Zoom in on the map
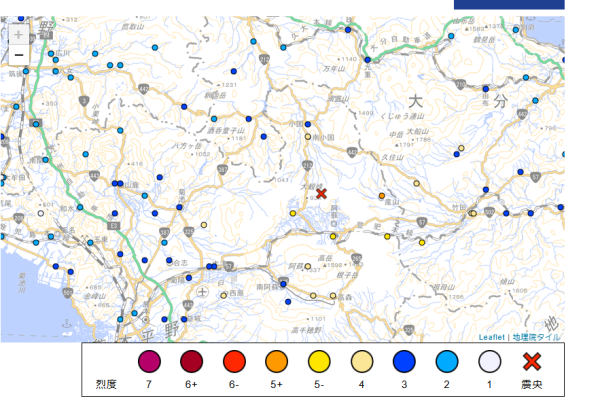The height and width of the screenshot is (403, 600). [x=18, y=35]
